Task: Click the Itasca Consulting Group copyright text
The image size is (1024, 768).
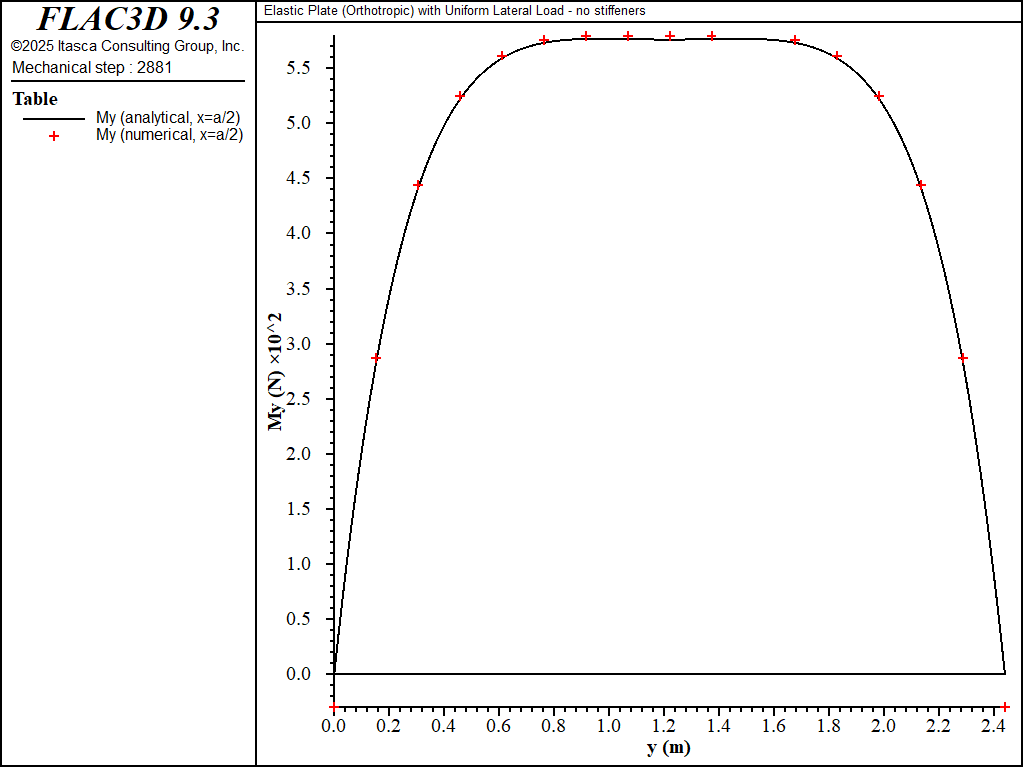Action: click(x=127, y=46)
